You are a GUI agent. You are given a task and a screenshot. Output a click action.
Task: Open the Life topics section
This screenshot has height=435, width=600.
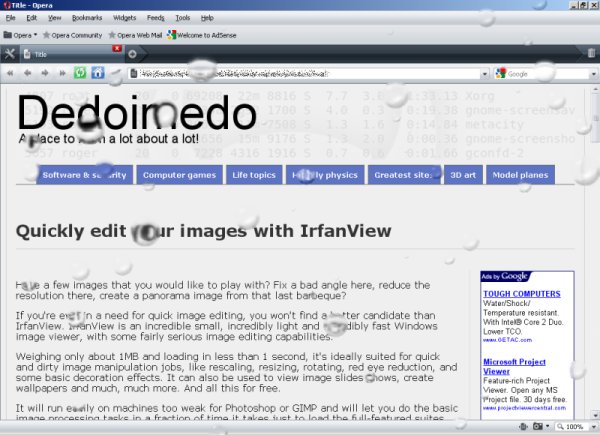[254, 175]
